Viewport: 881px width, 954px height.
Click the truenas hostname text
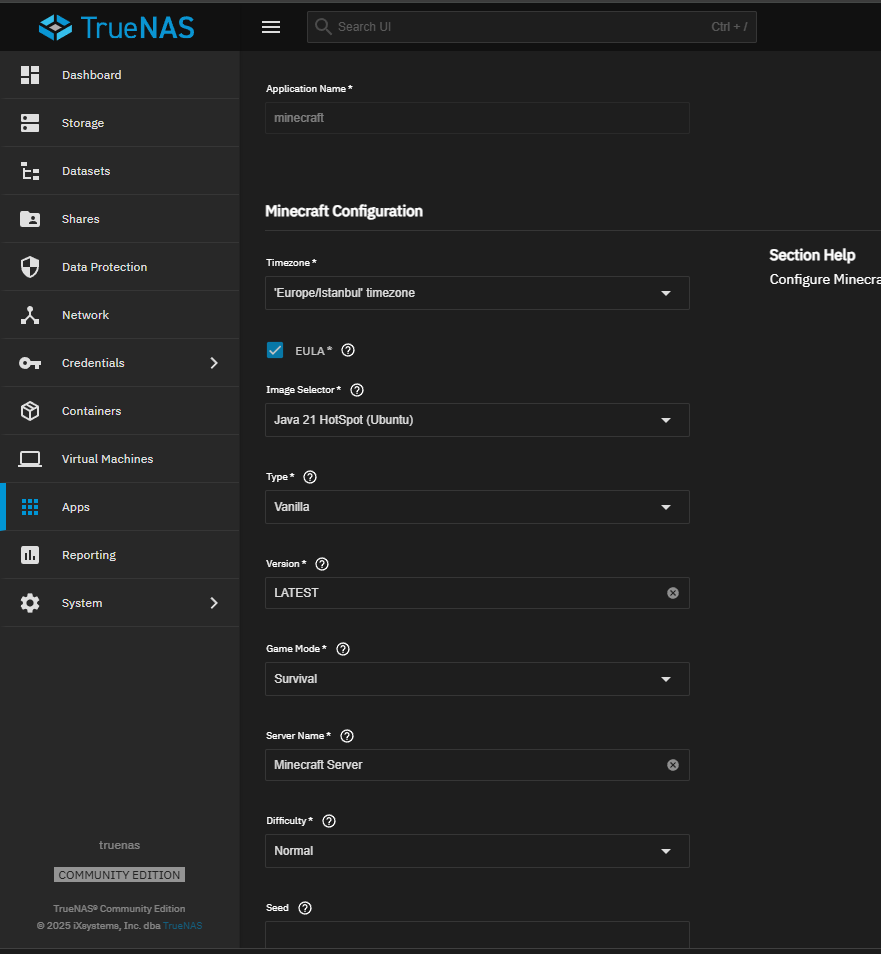(x=119, y=845)
